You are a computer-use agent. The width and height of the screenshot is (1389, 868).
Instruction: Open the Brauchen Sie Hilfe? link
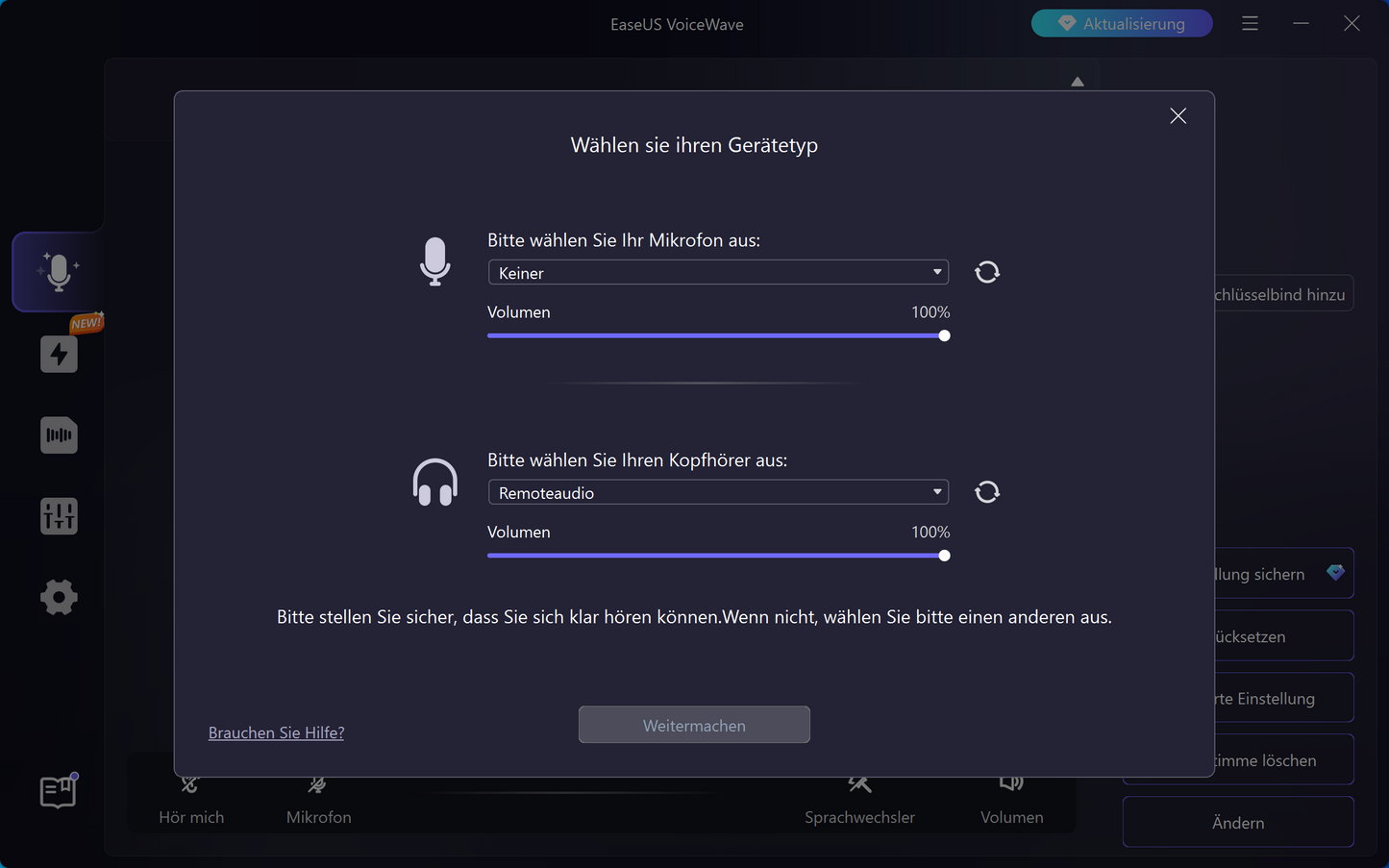(x=276, y=732)
